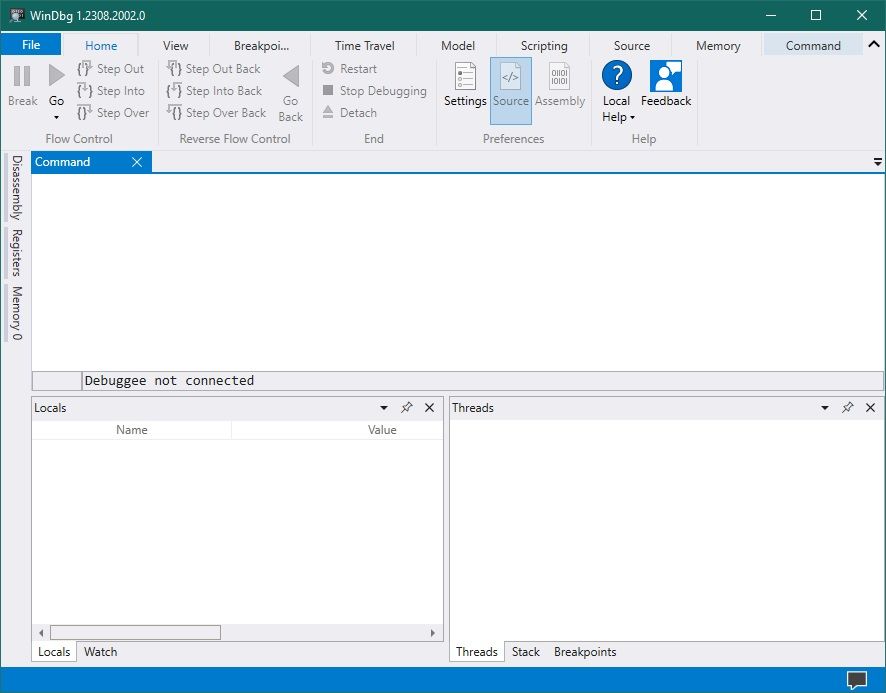Open the Registers sidebar panel
The width and height of the screenshot is (886, 693).
click(14, 253)
